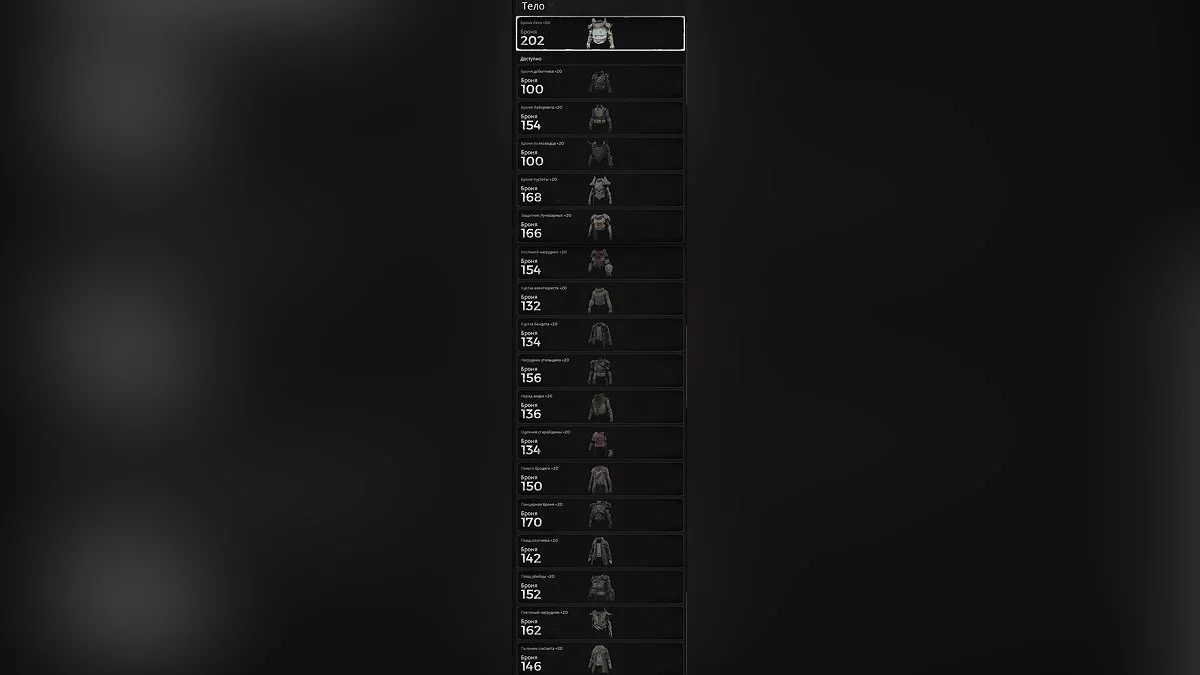
Task: Pick the last visible armor with 146 defense
Action: click(x=600, y=658)
